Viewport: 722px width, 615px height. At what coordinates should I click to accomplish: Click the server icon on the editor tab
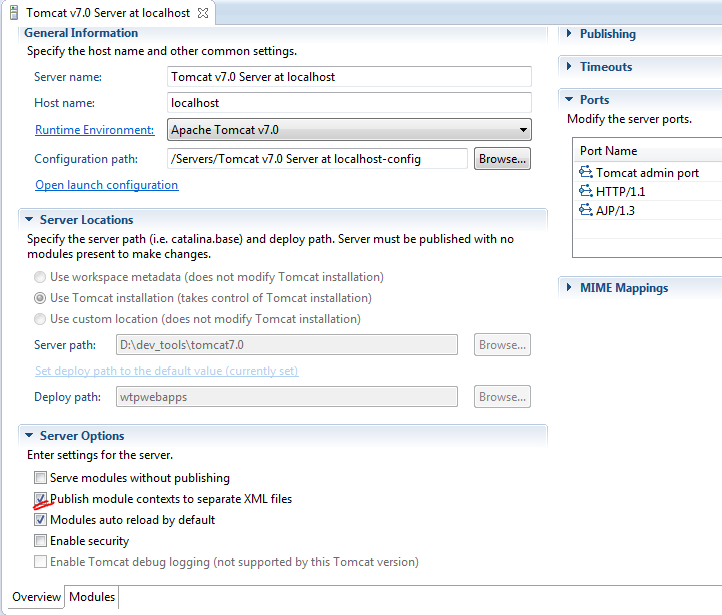click(14, 12)
